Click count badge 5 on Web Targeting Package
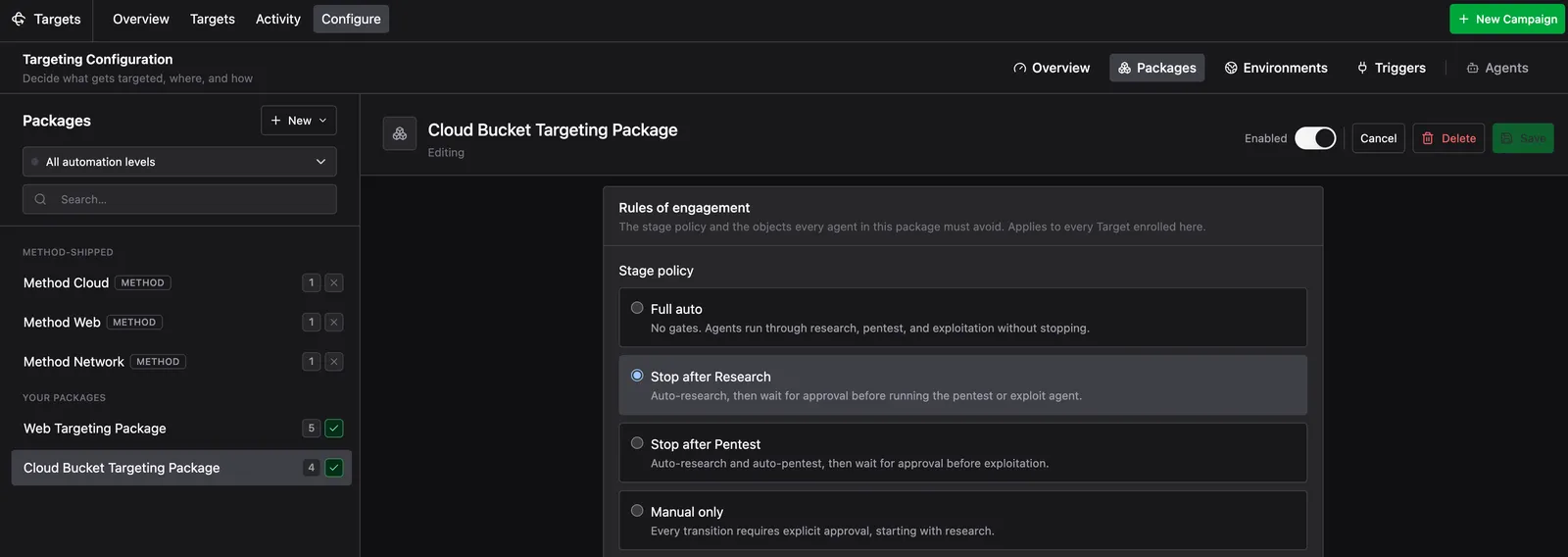Viewport: 1568px width, 557px height. coord(312,429)
